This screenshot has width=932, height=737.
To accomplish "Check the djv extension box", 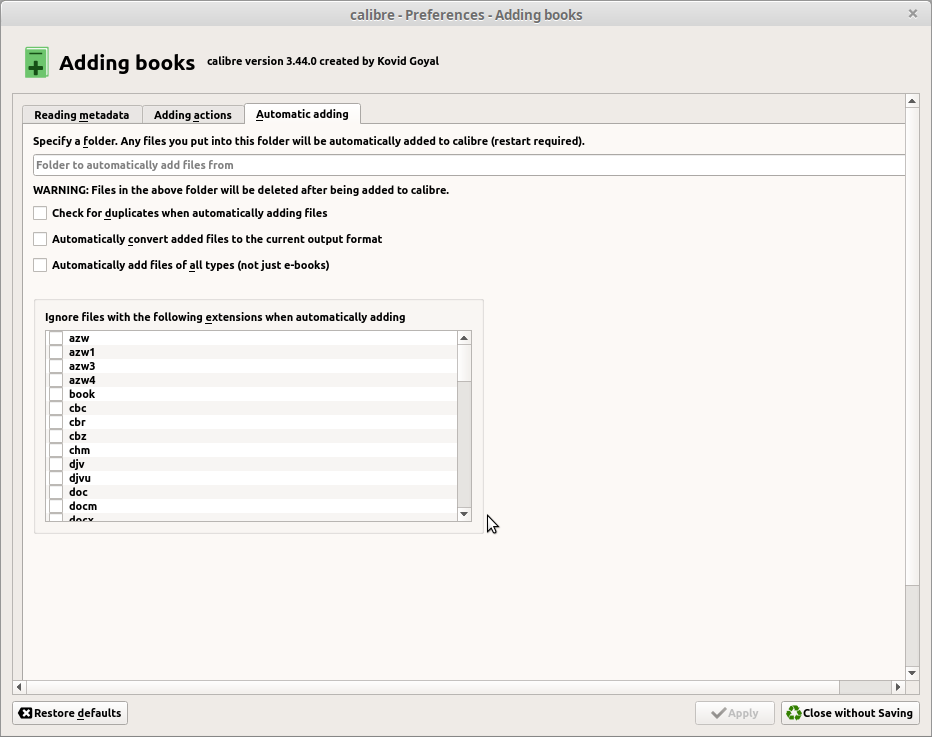I will pyautogui.click(x=56, y=464).
